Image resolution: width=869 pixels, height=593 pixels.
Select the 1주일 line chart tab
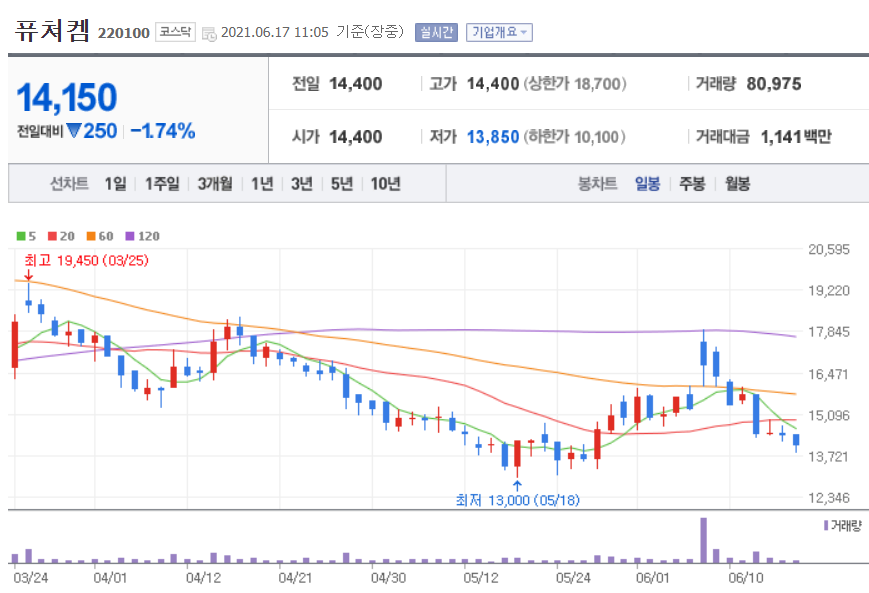point(162,183)
